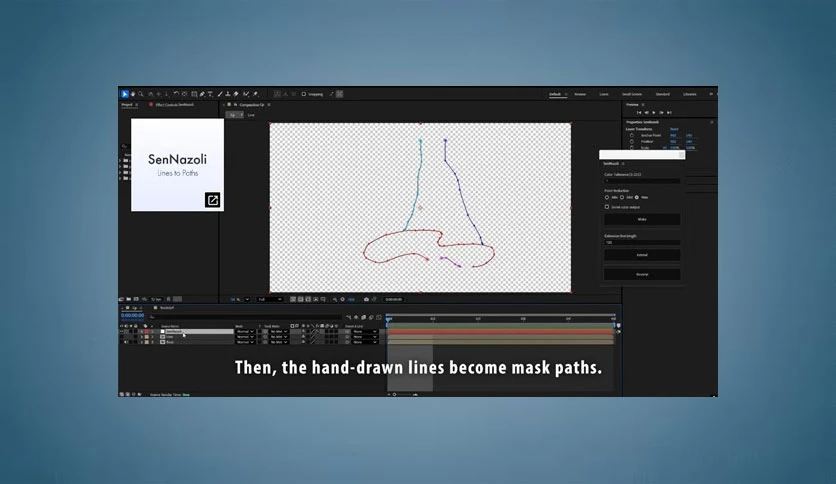Click the Extension line length input field
This screenshot has height=484, width=836.
(x=642, y=243)
